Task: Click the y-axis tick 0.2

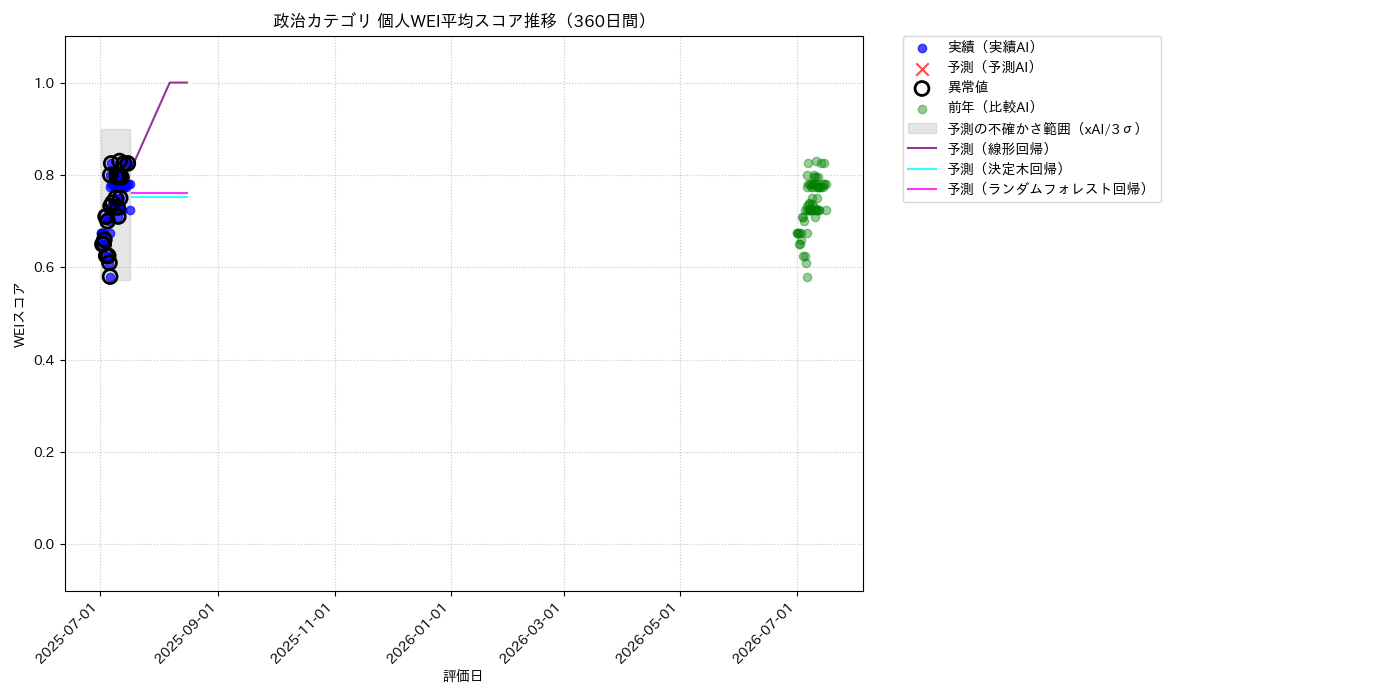Action: [44, 452]
